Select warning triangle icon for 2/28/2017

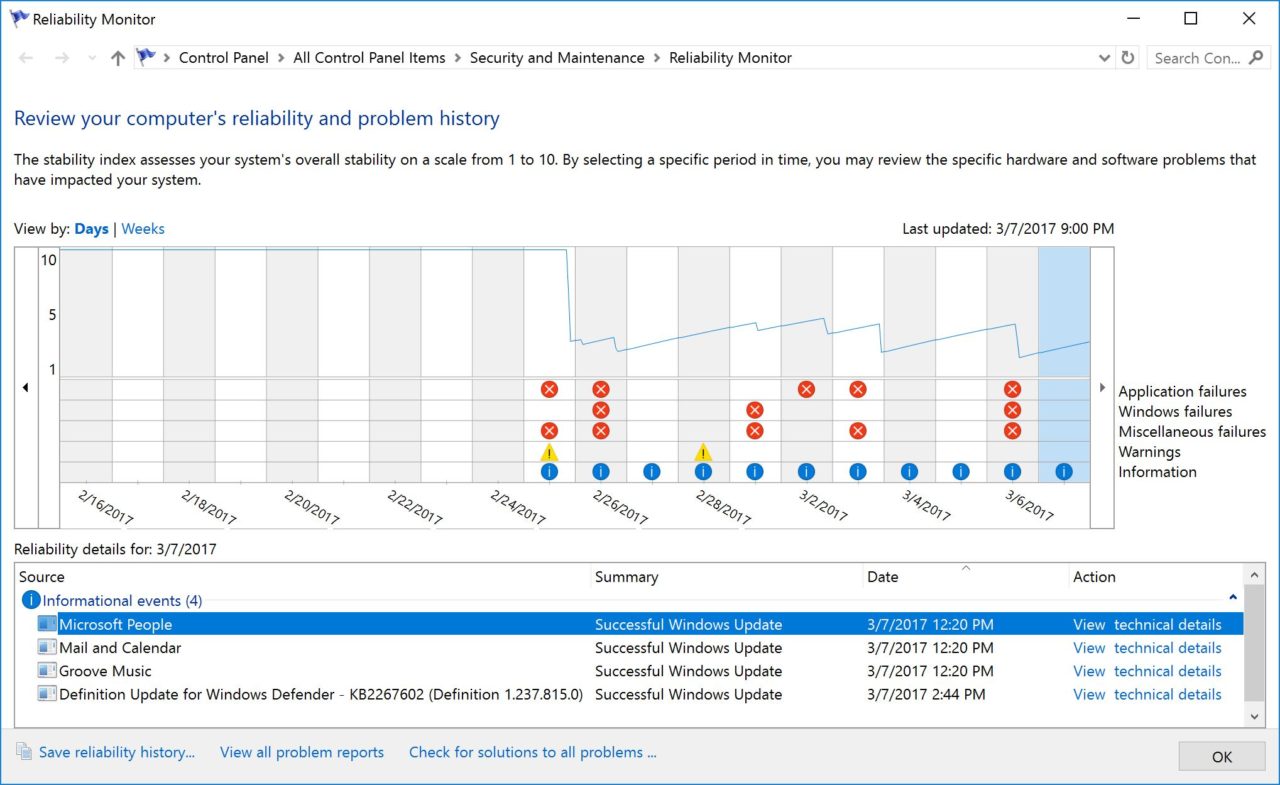coord(703,452)
